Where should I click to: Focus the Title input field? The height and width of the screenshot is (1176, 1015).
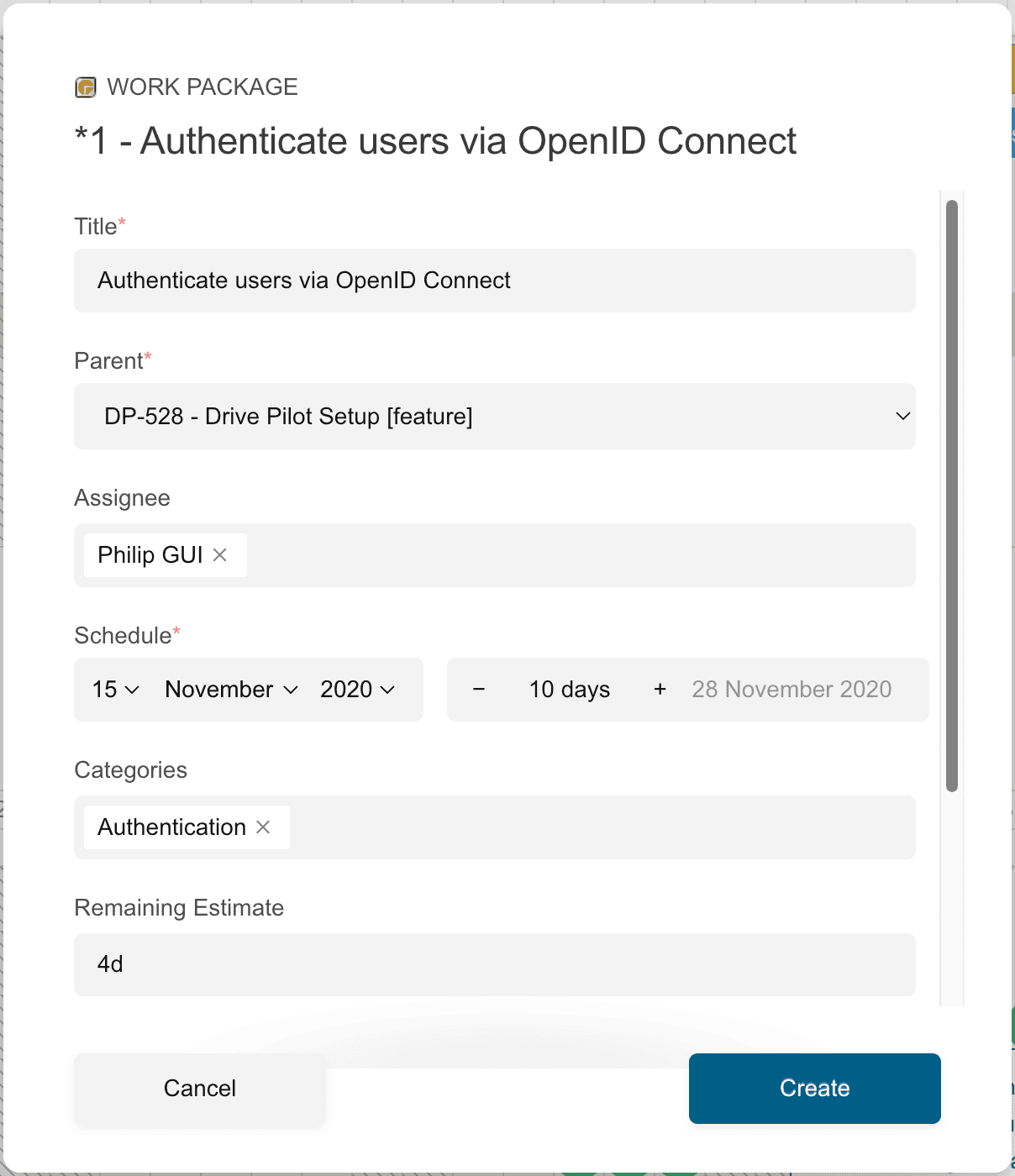point(495,281)
